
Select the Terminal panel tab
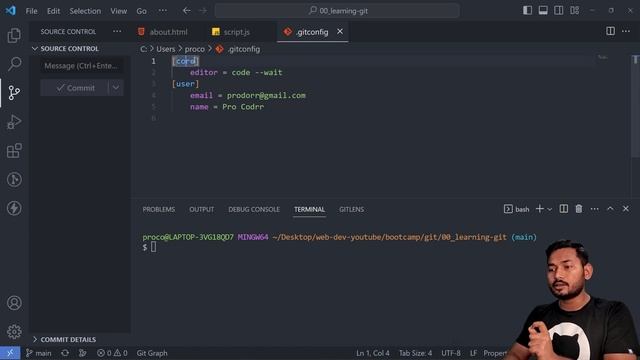coord(309,209)
